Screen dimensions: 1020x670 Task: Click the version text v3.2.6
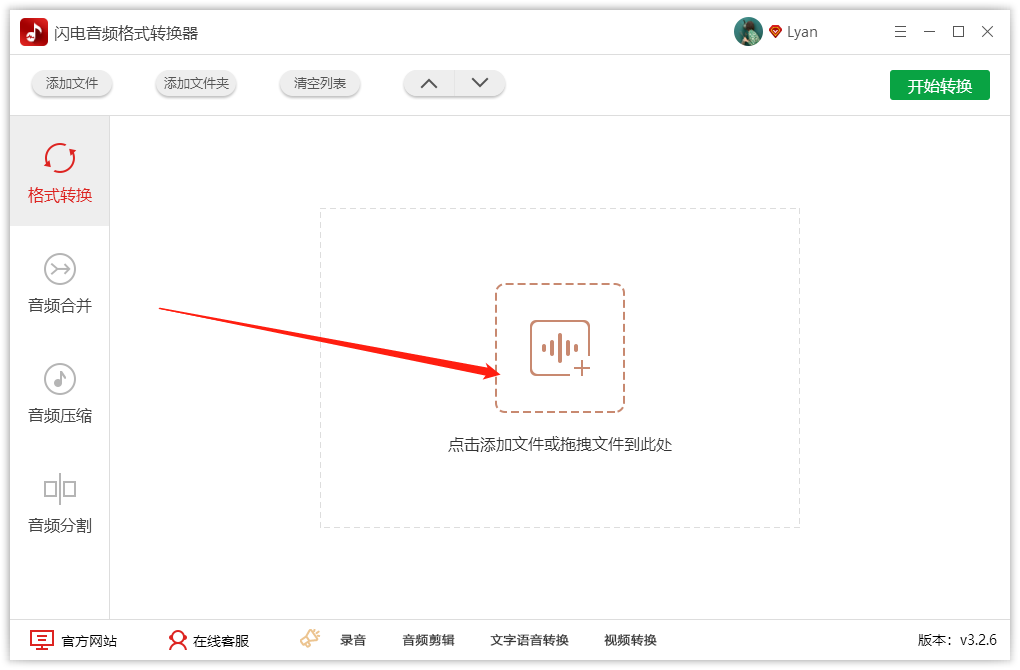point(978,640)
